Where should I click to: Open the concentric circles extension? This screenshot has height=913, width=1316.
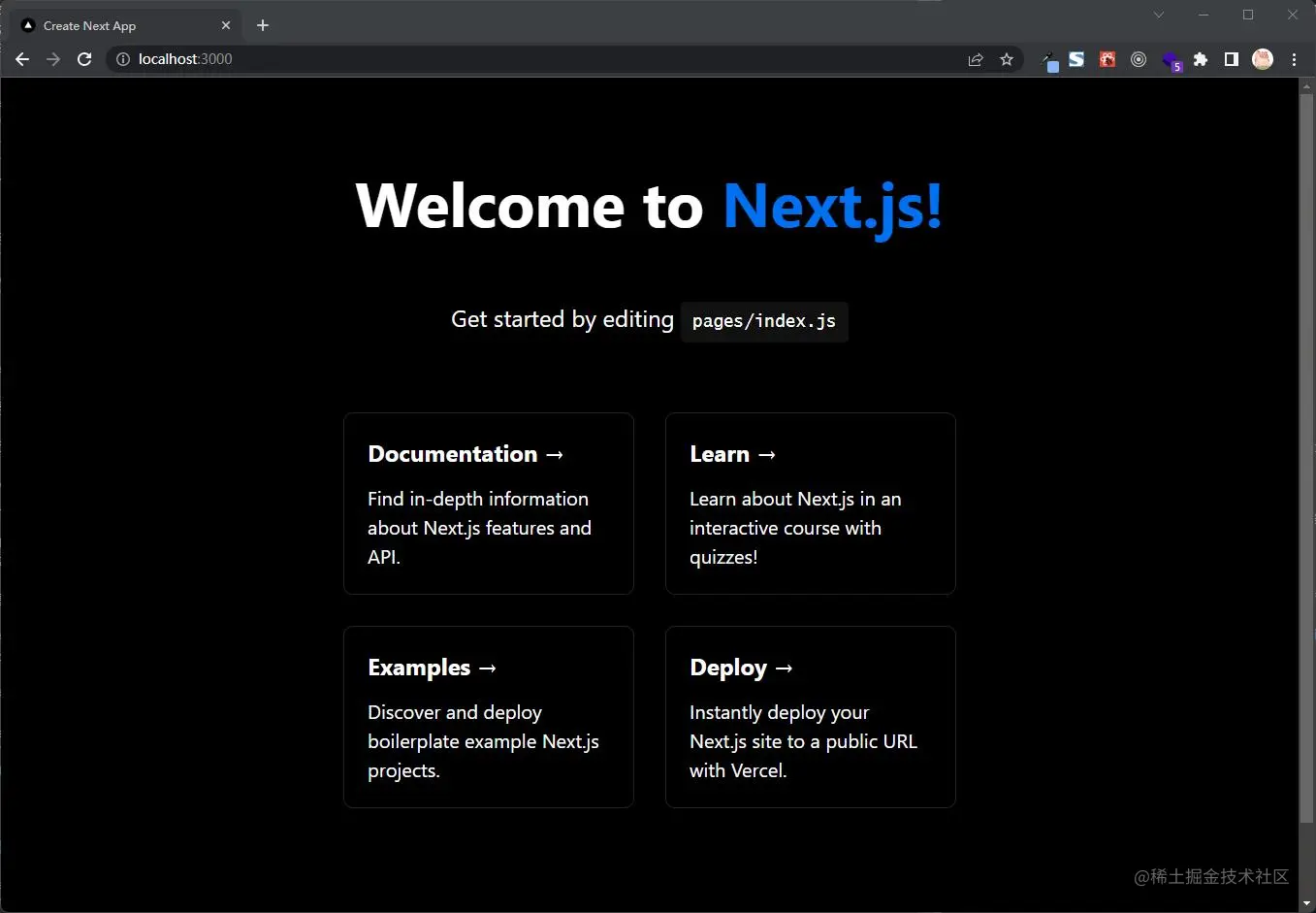[x=1139, y=59]
